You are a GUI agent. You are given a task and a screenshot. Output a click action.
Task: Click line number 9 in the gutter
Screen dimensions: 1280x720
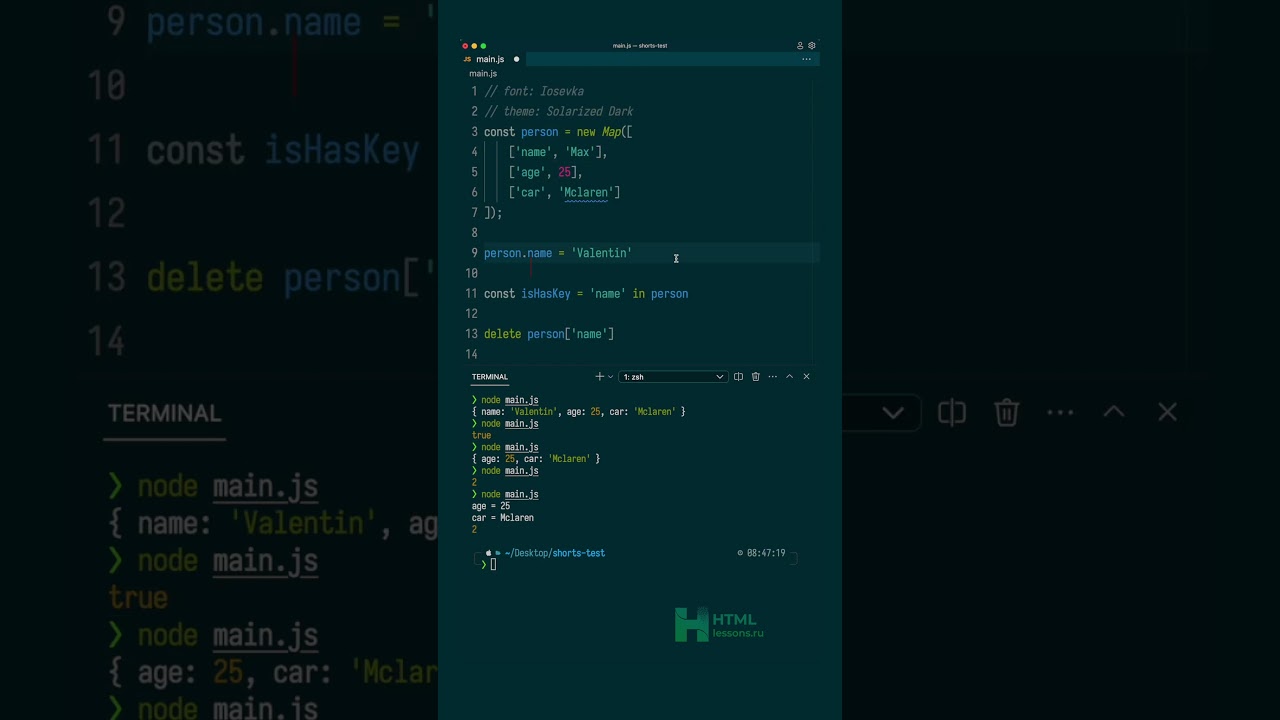tap(474, 253)
